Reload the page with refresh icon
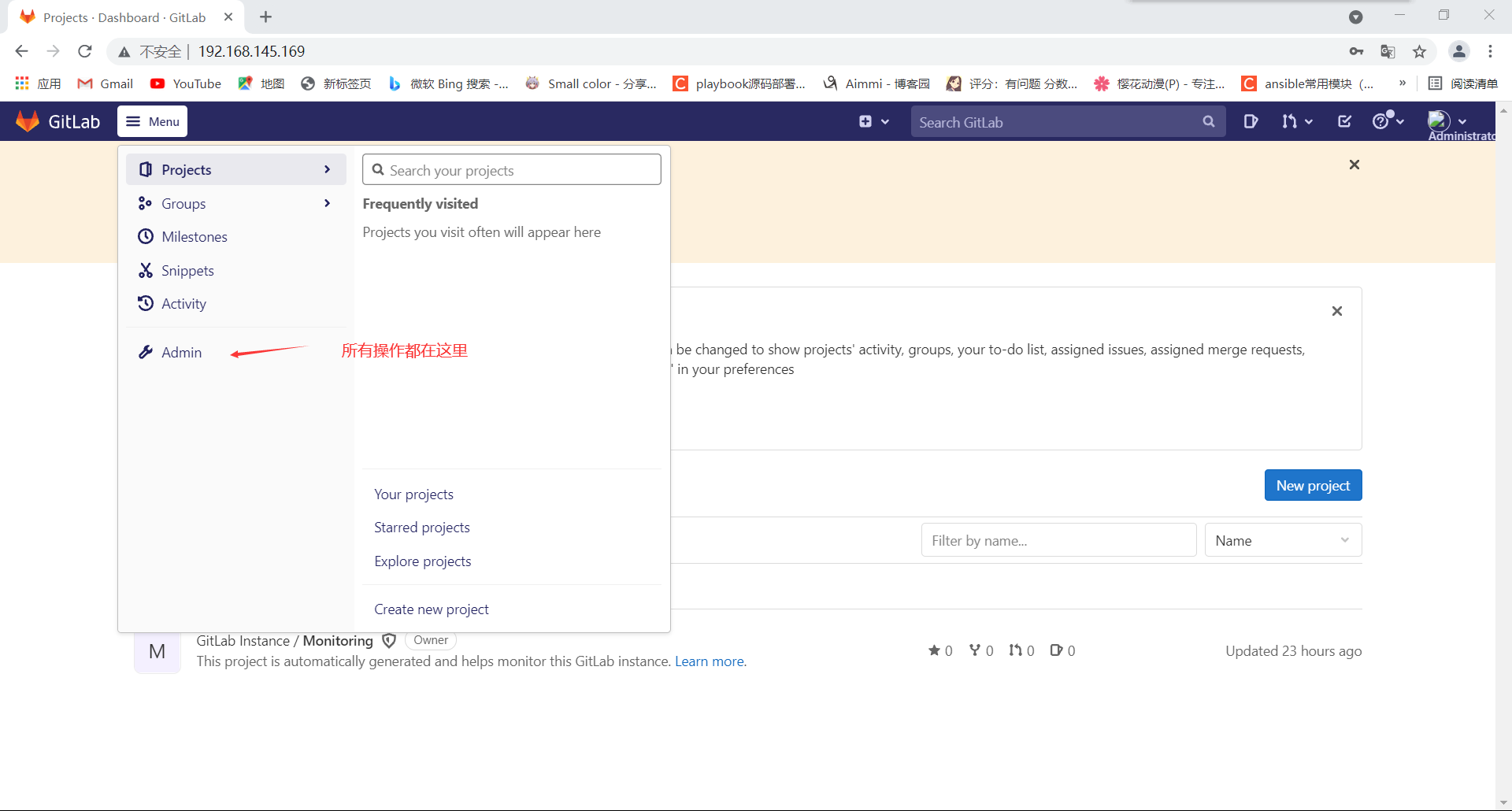The width and height of the screenshot is (1512, 811). tap(85, 51)
